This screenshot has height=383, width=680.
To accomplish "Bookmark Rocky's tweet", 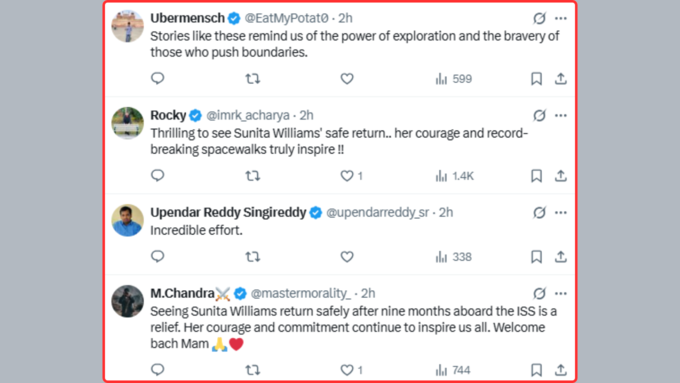I will 536,176.
